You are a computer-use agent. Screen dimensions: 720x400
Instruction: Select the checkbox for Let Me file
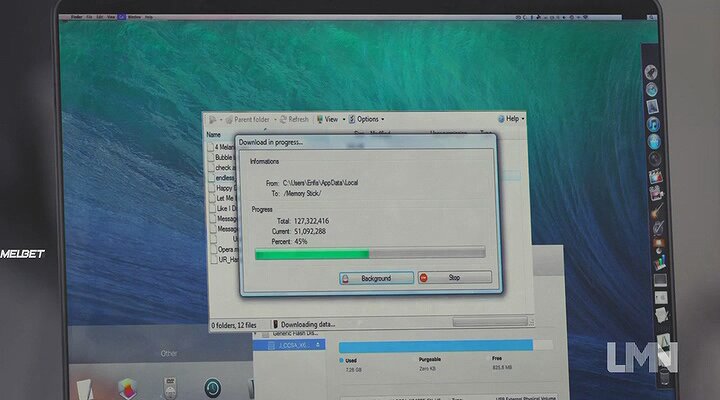click(211, 198)
